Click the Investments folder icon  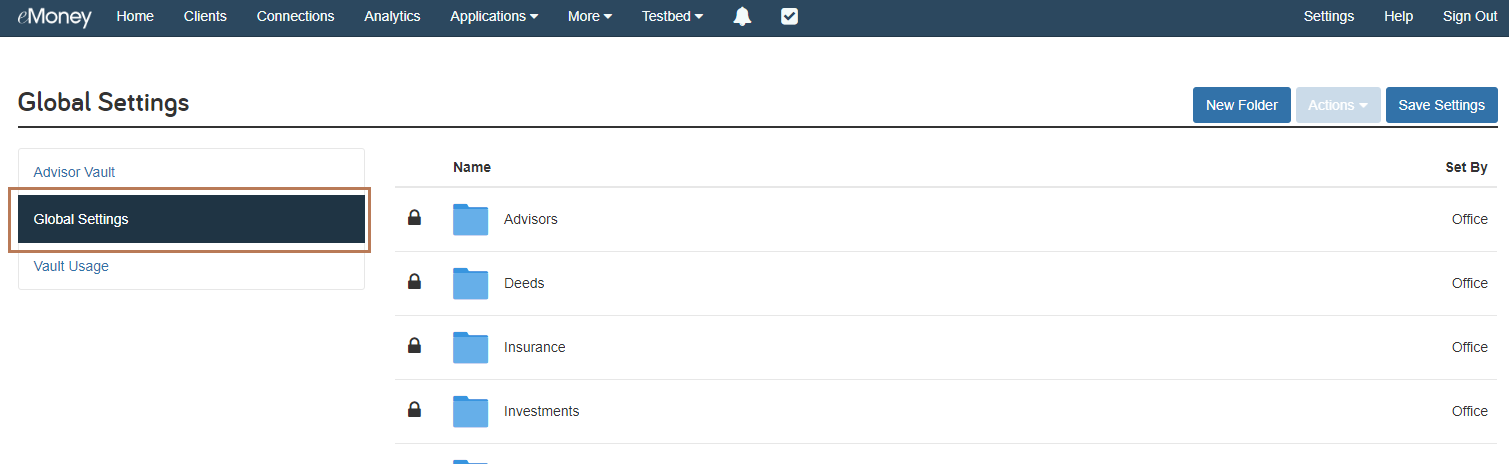tap(470, 411)
